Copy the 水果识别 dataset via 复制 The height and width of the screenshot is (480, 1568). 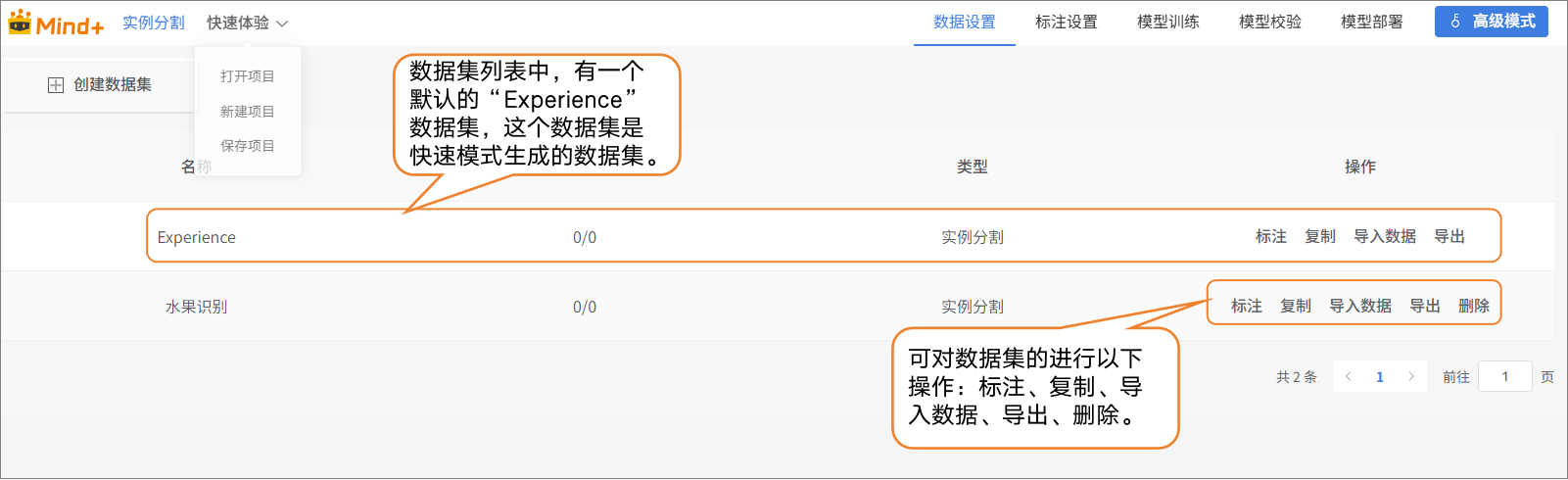(x=1295, y=306)
